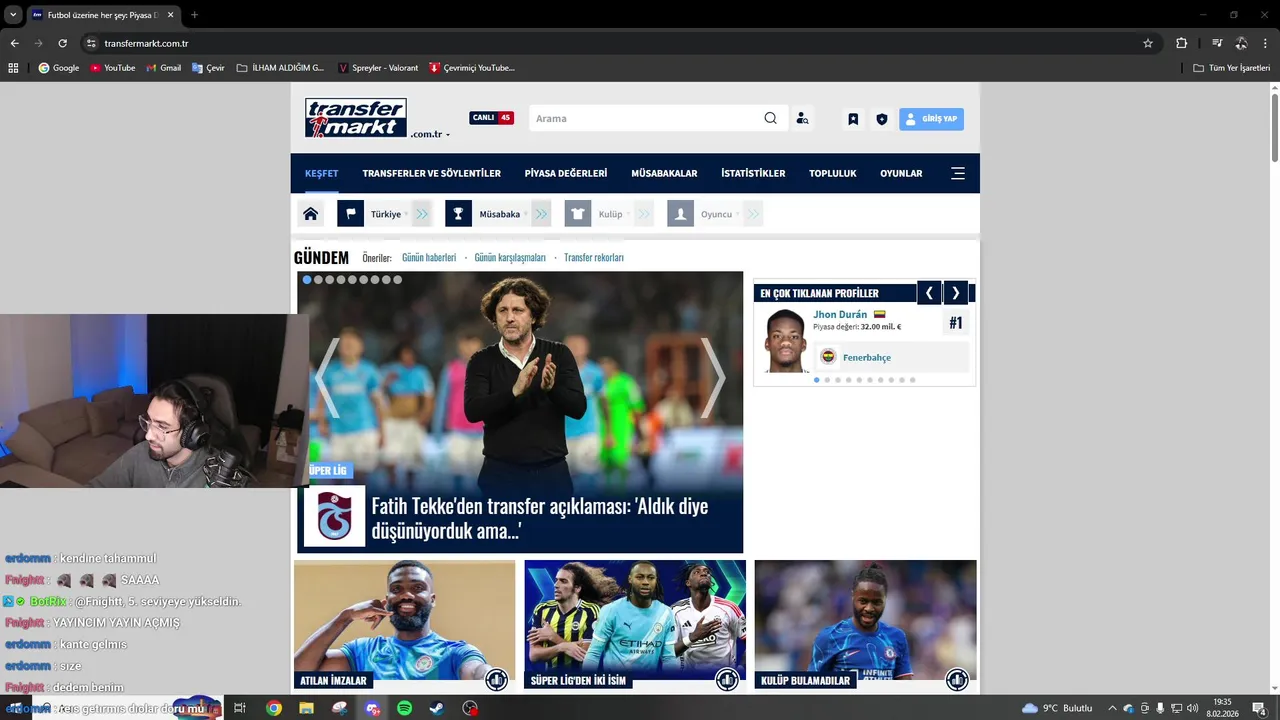Previous profile arrow in En Çok Tıklanan Profiller

tap(929, 293)
